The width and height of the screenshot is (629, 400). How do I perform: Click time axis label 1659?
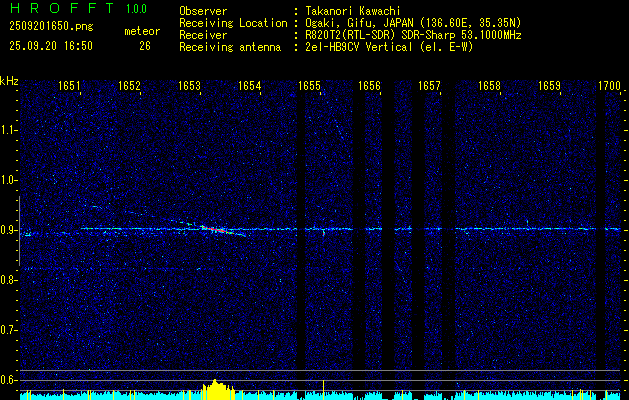tap(549, 86)
